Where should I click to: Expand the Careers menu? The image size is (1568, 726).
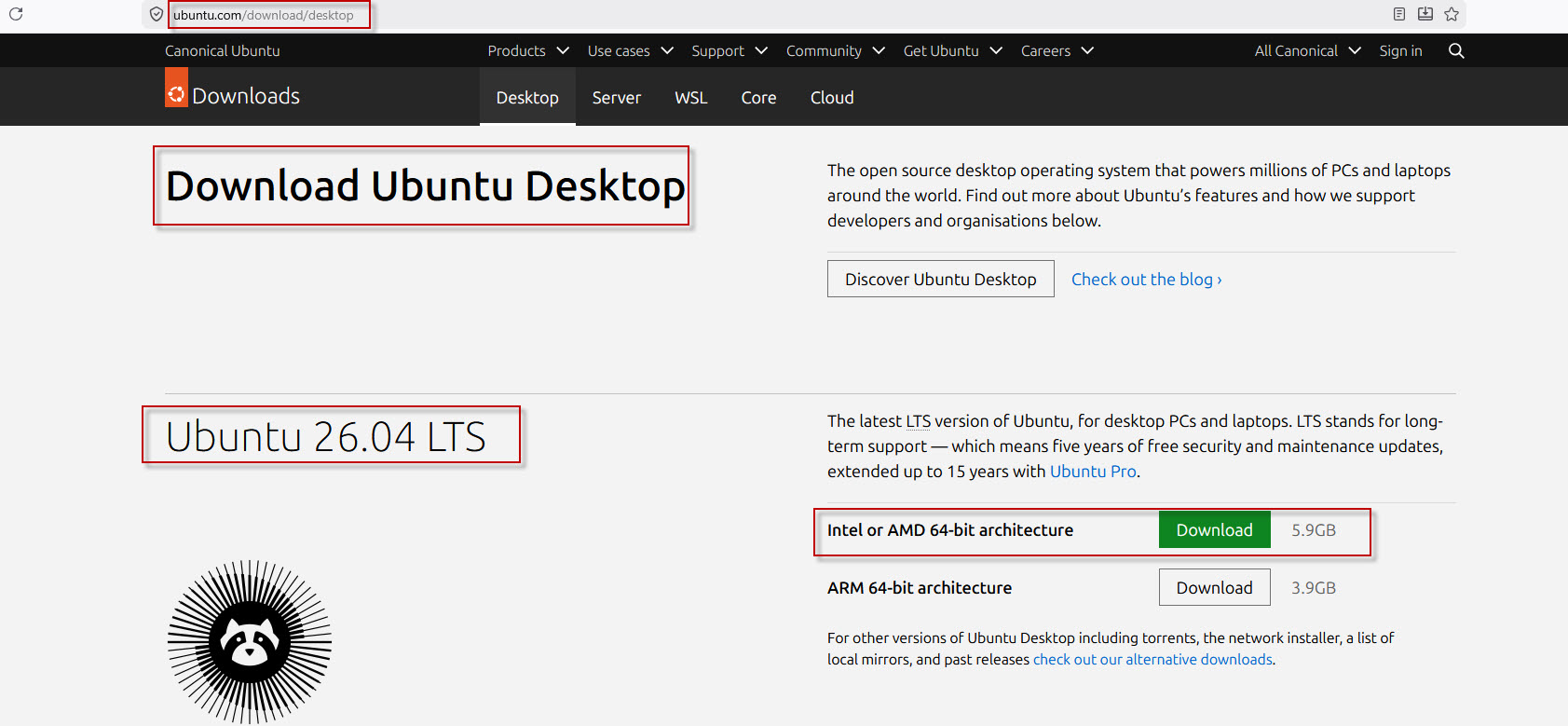pos(1057,51)
